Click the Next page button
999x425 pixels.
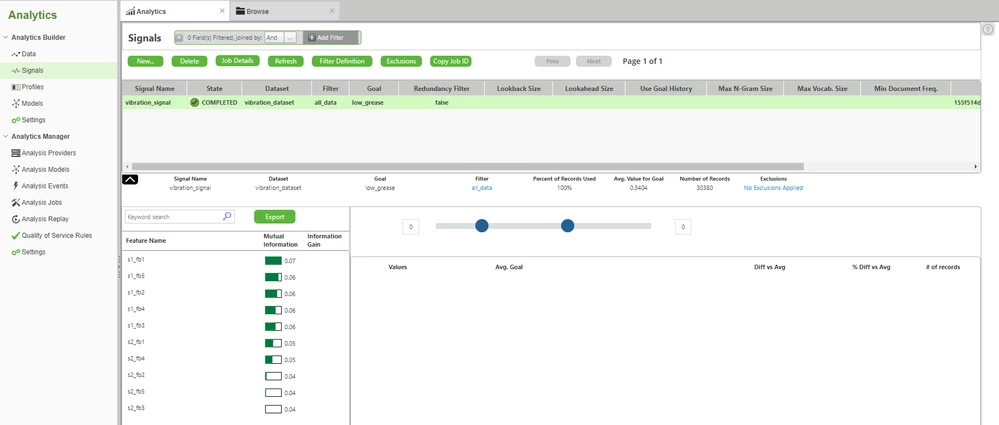594,61
